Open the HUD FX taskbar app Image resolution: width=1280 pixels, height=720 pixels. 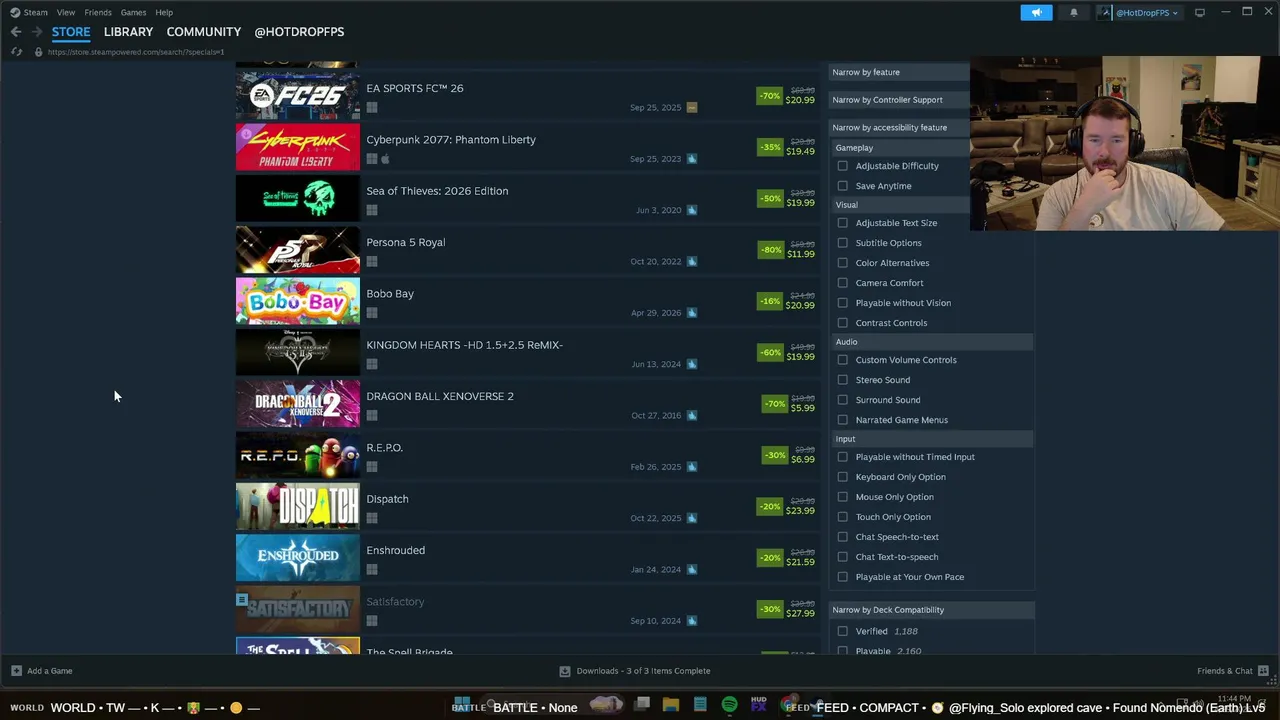(759, 705)
